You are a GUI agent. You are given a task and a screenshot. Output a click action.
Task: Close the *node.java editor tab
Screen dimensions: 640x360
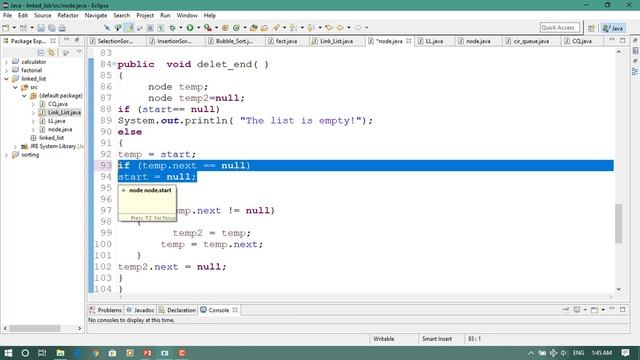409,41
